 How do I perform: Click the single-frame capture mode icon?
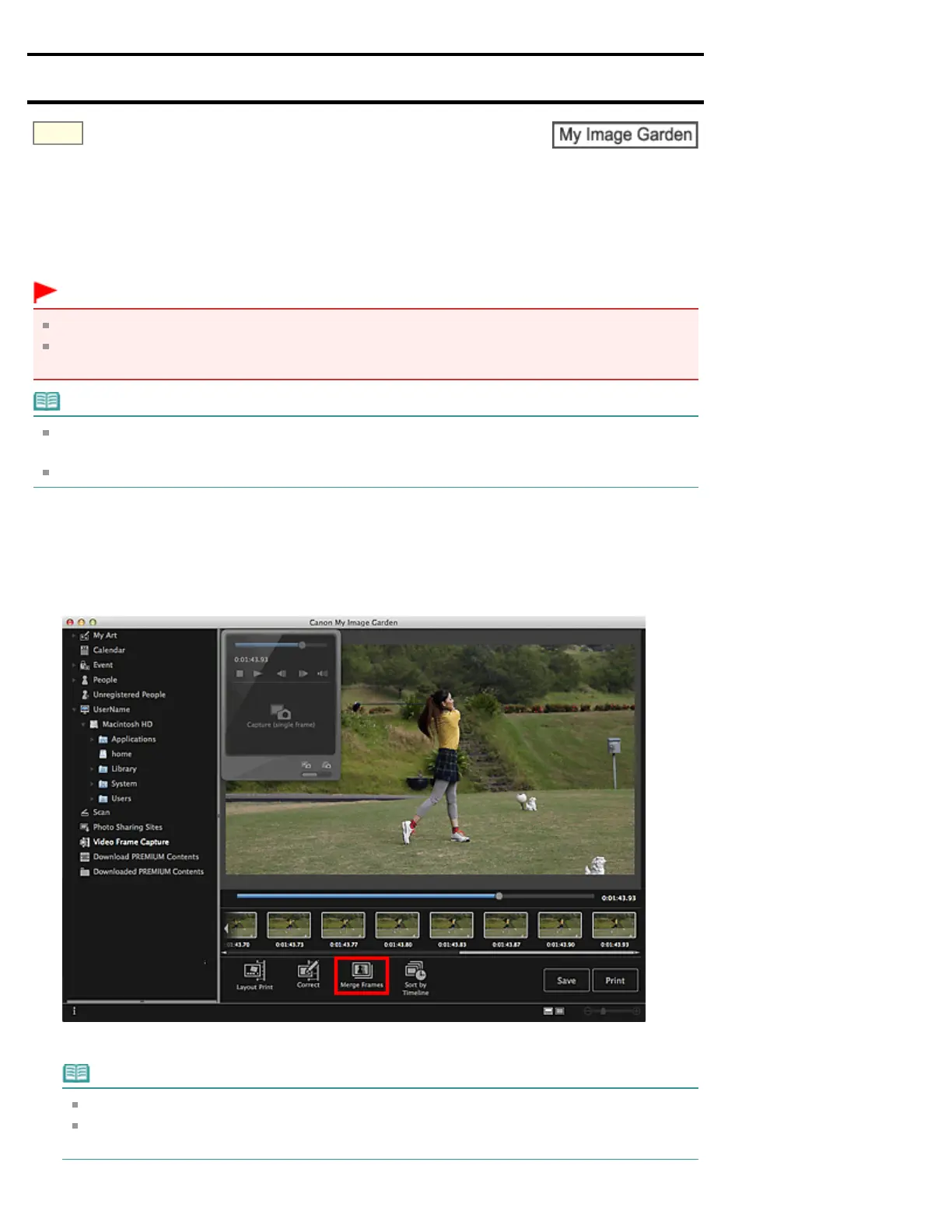tap(306, 765)
